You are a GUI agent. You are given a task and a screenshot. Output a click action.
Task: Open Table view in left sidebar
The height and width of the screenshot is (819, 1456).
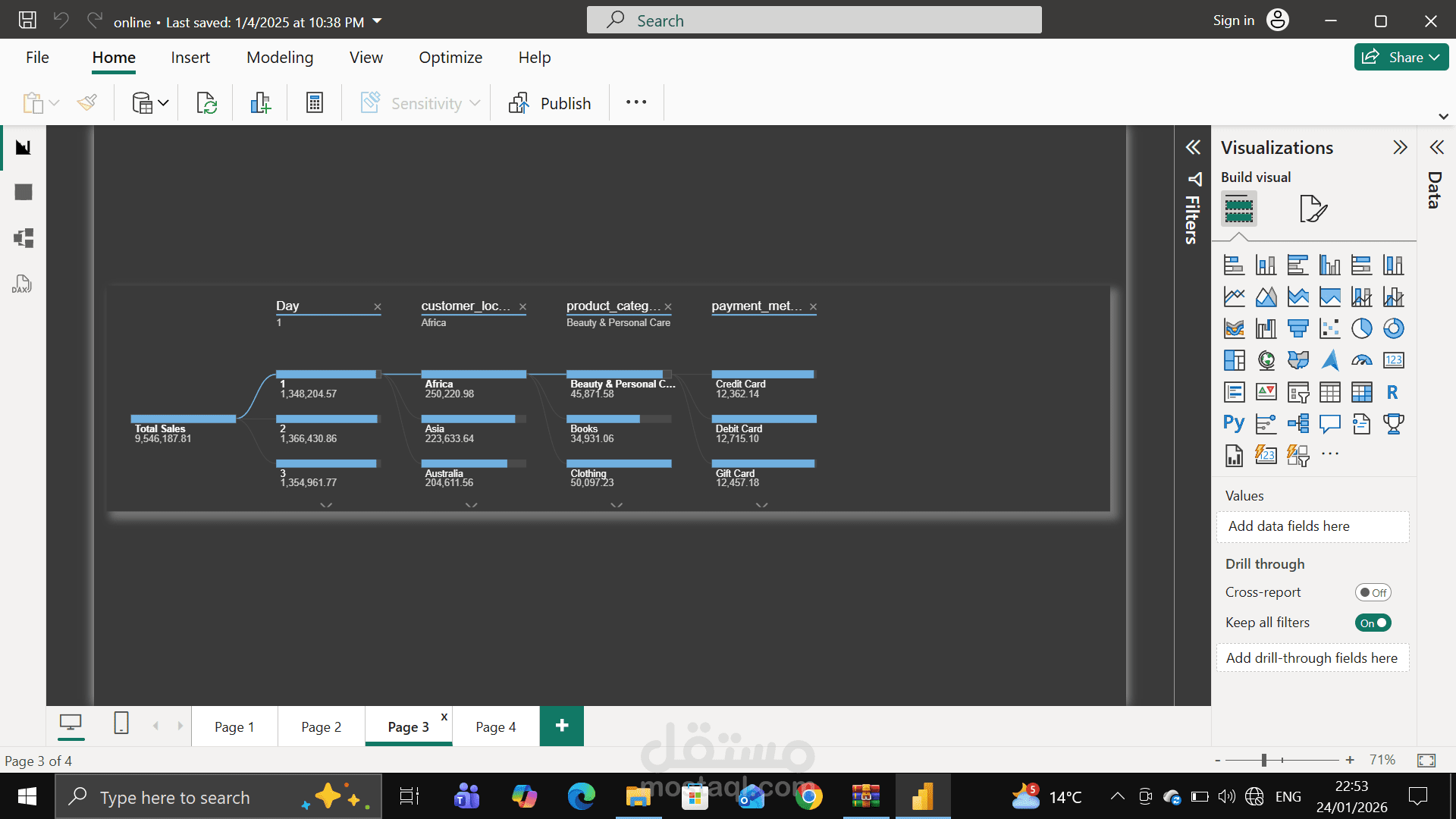tap(23, 193)
